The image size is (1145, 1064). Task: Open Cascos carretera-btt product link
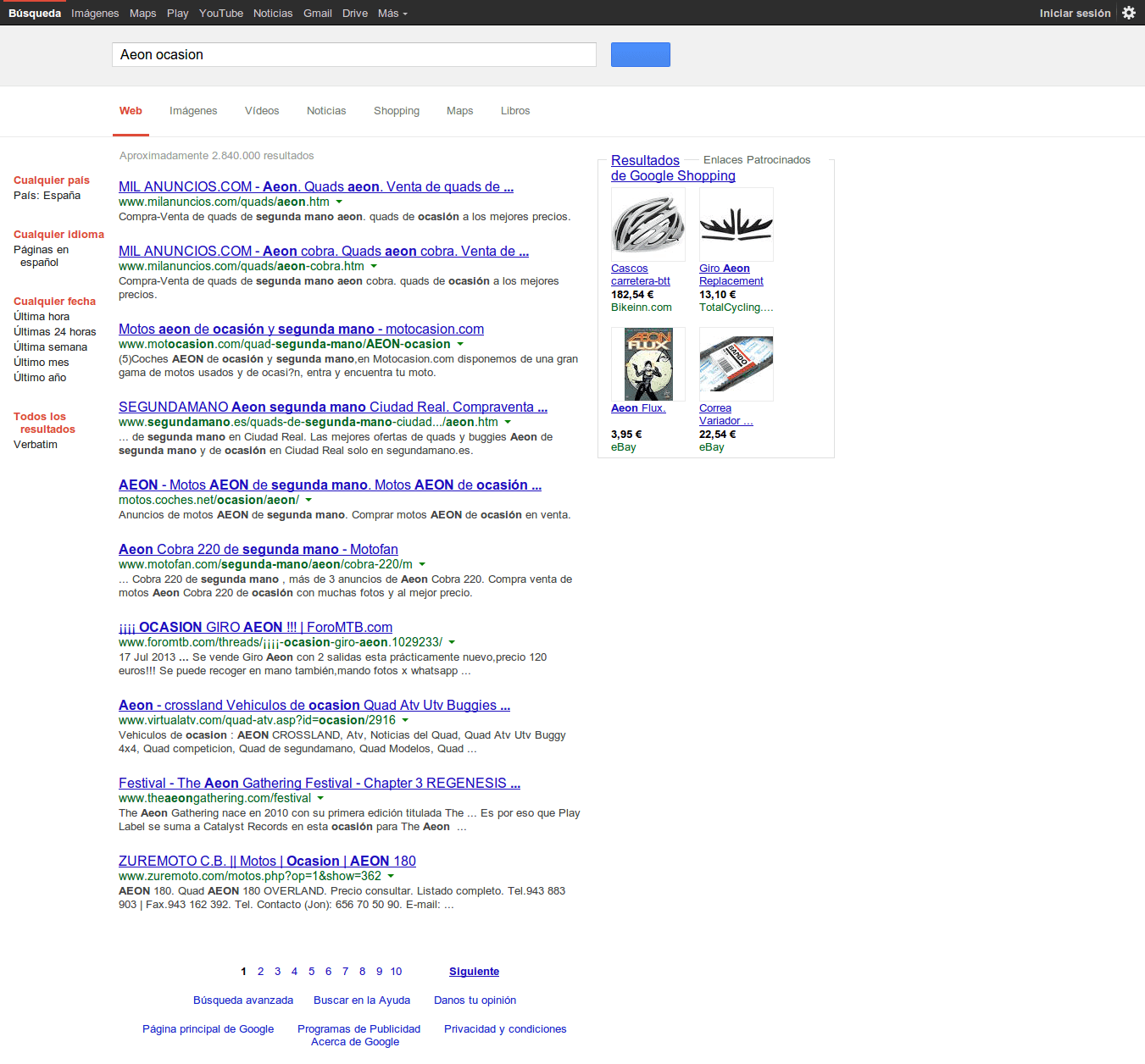[x=641, y=274]
